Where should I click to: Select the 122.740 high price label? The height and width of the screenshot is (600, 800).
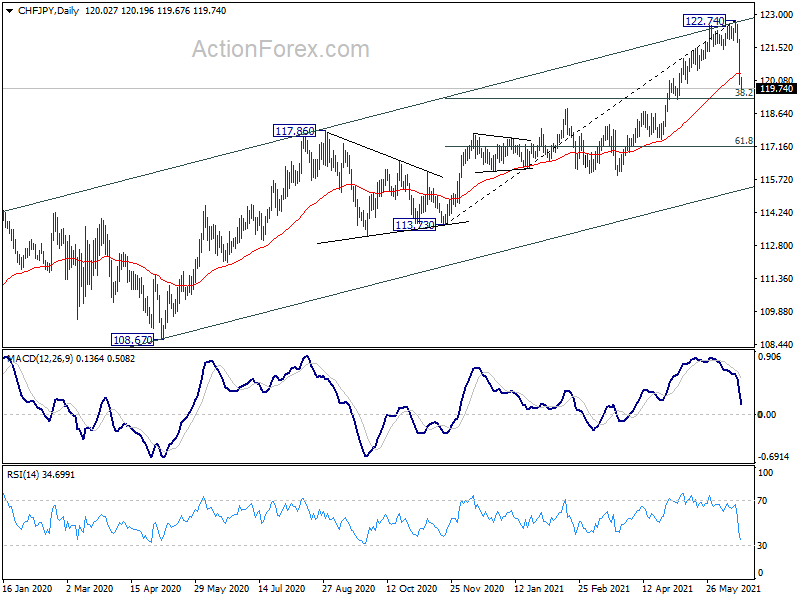(705, 21)
